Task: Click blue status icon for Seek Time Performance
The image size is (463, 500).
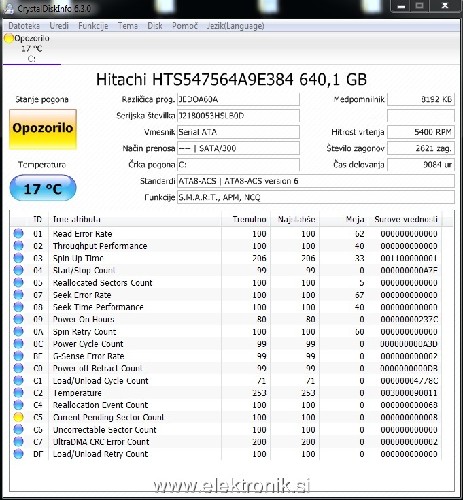Action: (18, 307)
